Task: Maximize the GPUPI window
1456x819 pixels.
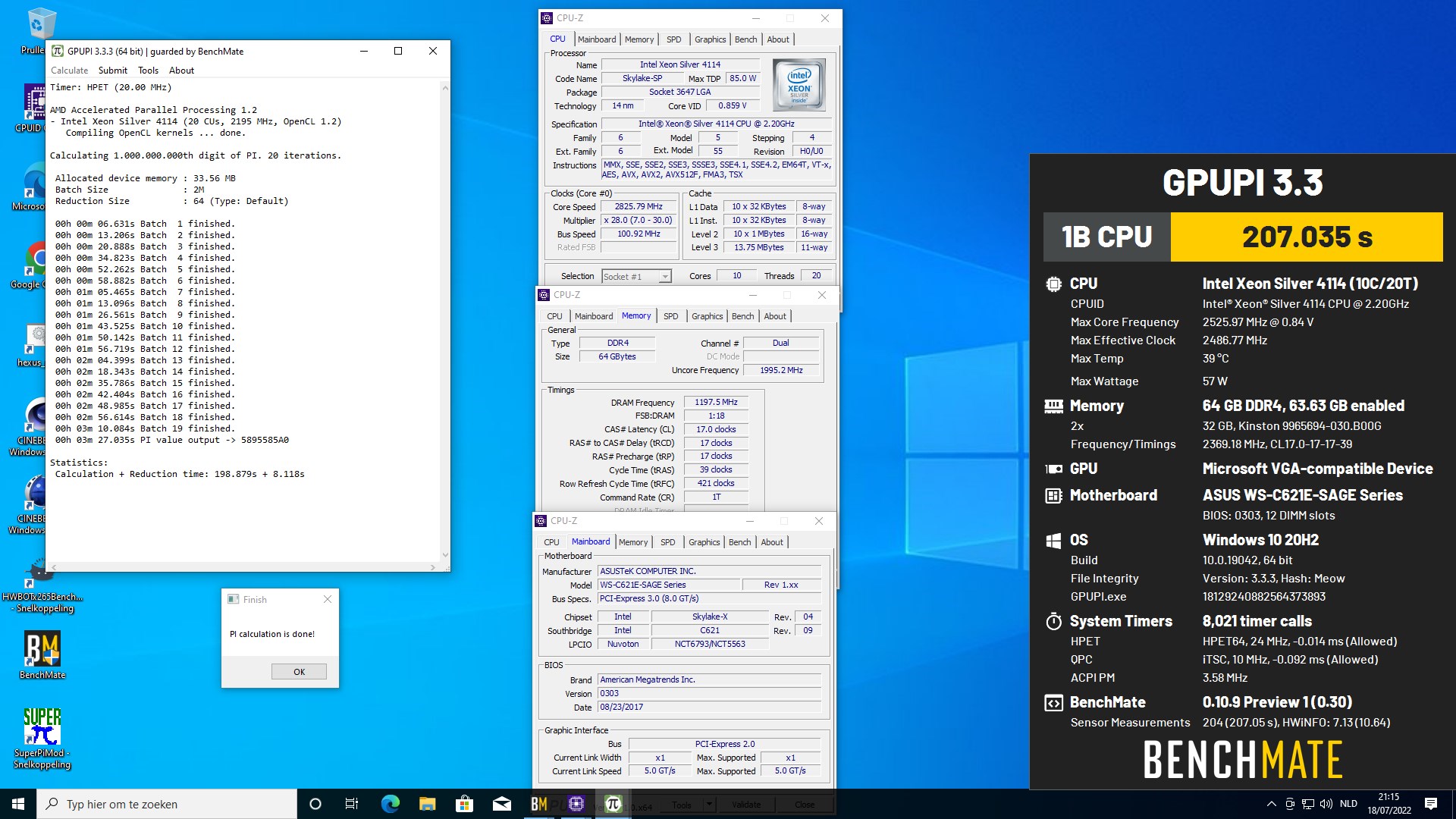Action: click(398, 51)
